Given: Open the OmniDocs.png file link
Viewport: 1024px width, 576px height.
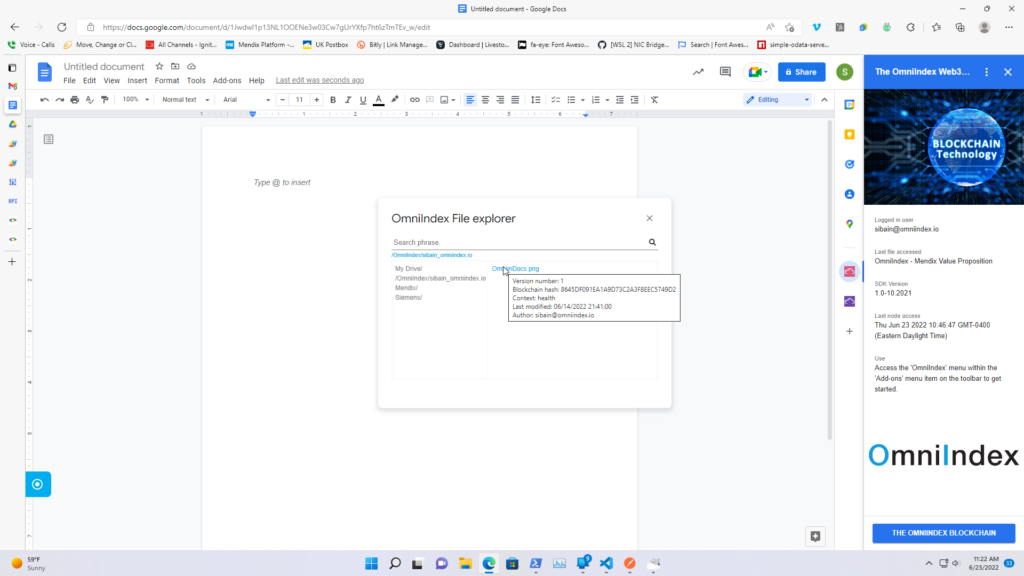Looking at the screenshot, I should 515,268.
